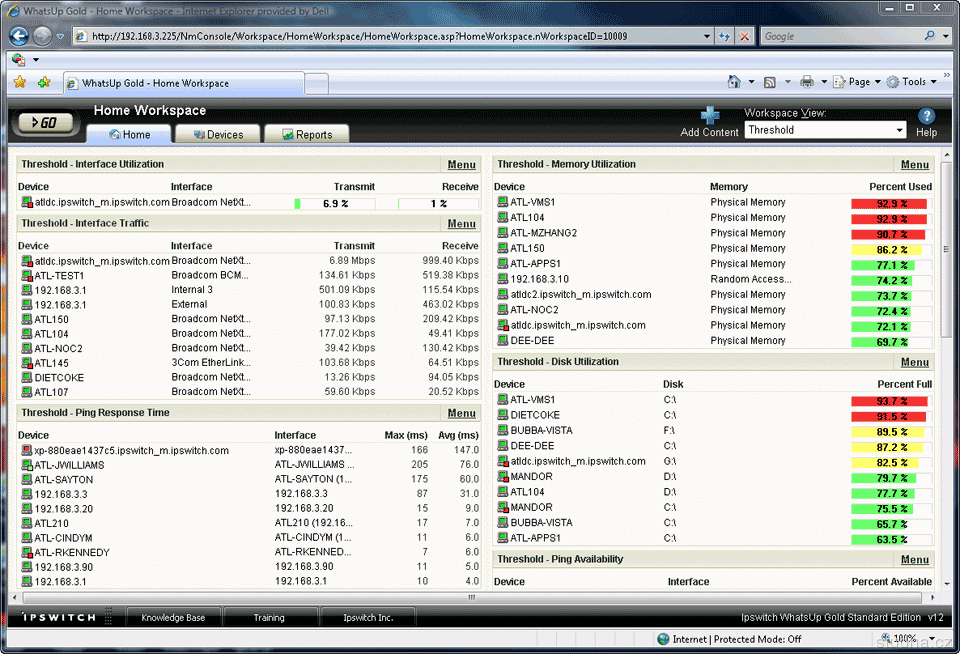This screenshot has width=960, height=654.
Task: Click the Print icon in toolbar
Action: tap(806, 82)
